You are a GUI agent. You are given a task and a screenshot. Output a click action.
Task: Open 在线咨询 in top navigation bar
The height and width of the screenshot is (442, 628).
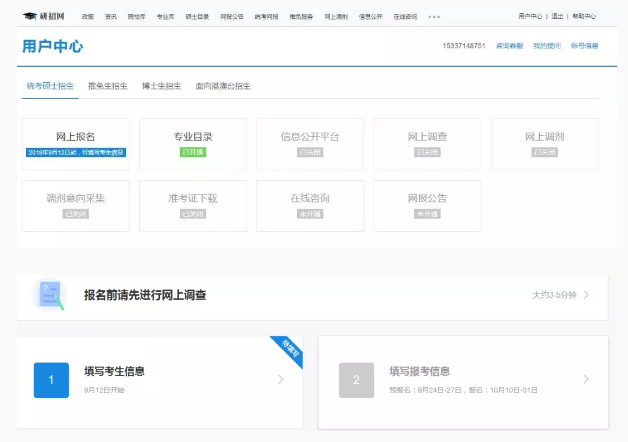[405, 17]
